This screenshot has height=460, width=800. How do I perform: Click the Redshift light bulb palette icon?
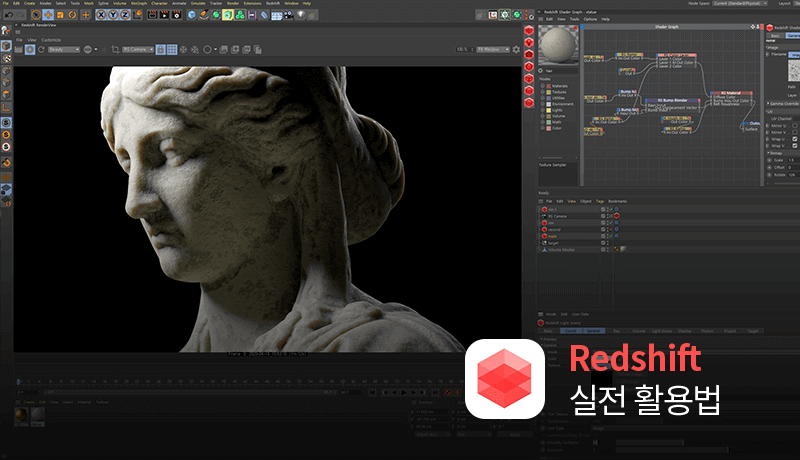[529, 42]
